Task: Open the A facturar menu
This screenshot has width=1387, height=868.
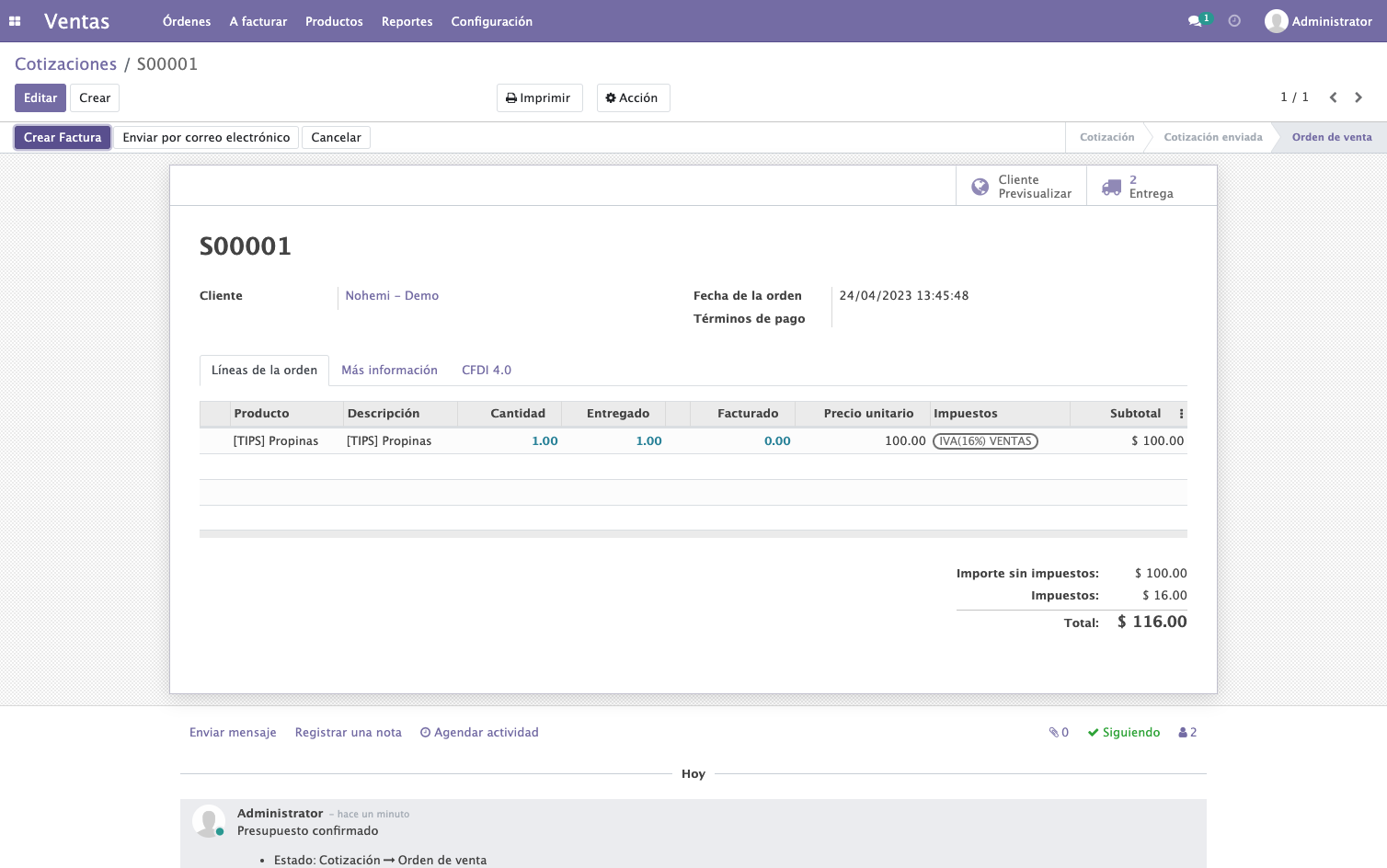Action: (258, 21)
